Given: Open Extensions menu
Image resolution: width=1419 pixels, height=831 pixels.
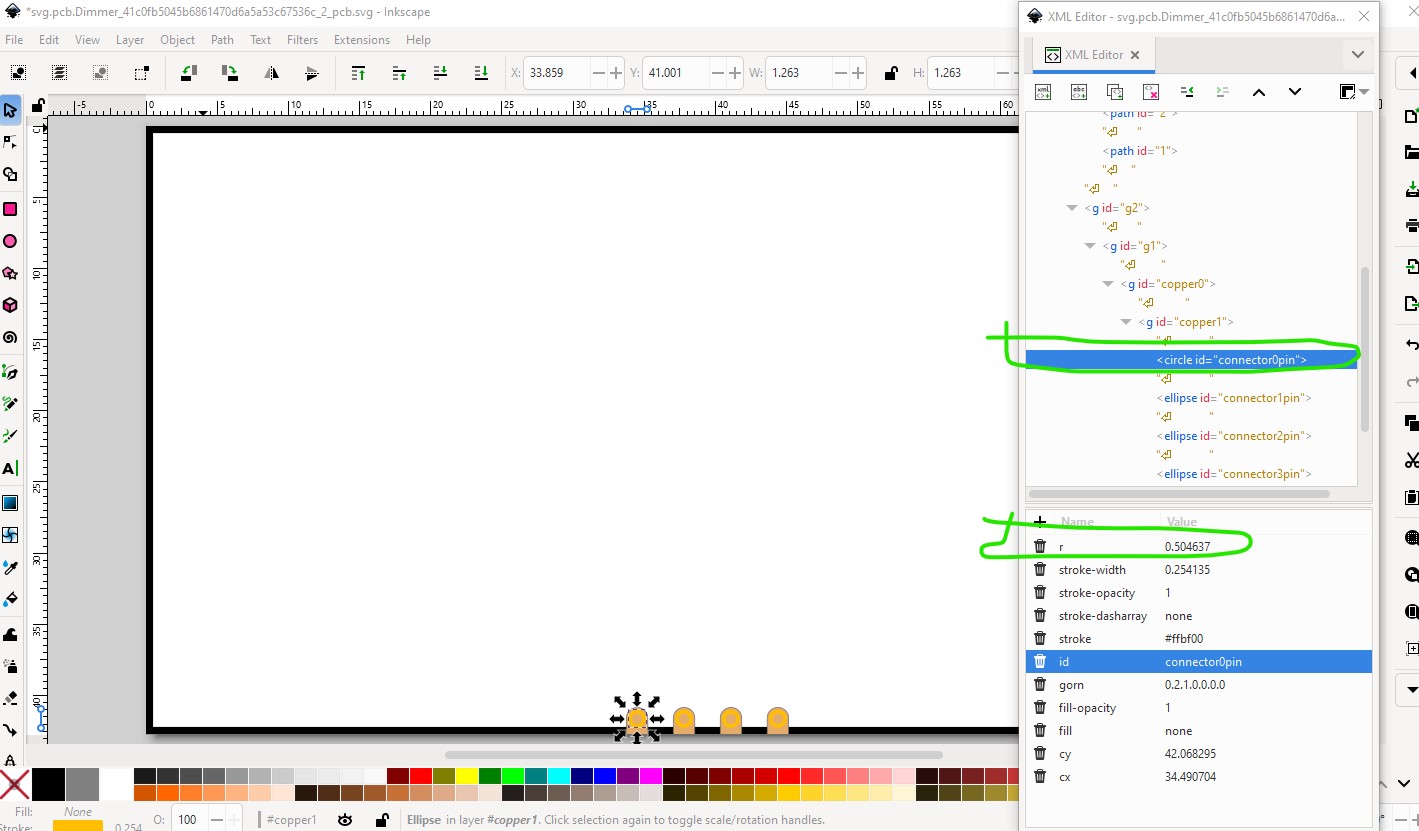Looking at the screenshot, I should (362, 40).
